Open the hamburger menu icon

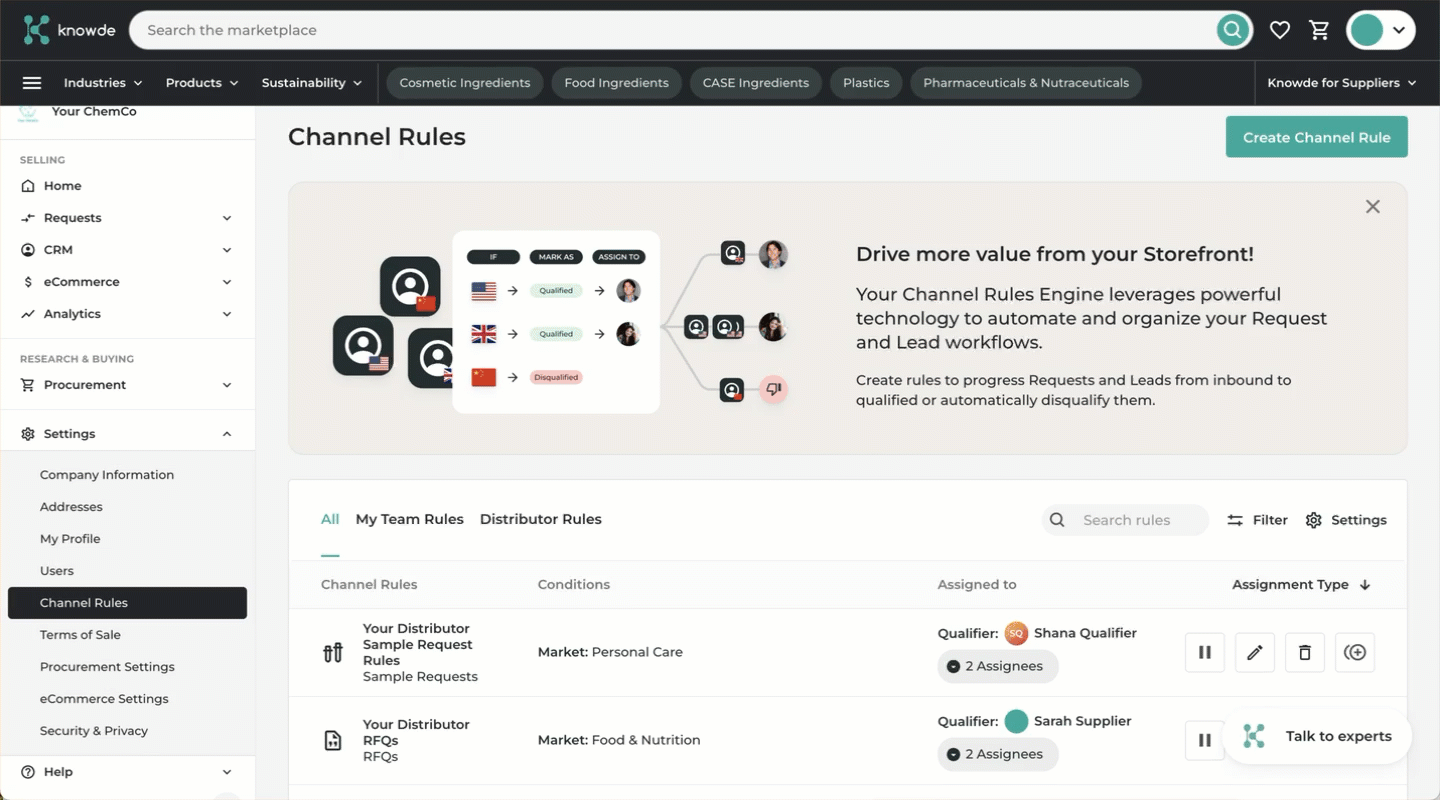(32, 83)
